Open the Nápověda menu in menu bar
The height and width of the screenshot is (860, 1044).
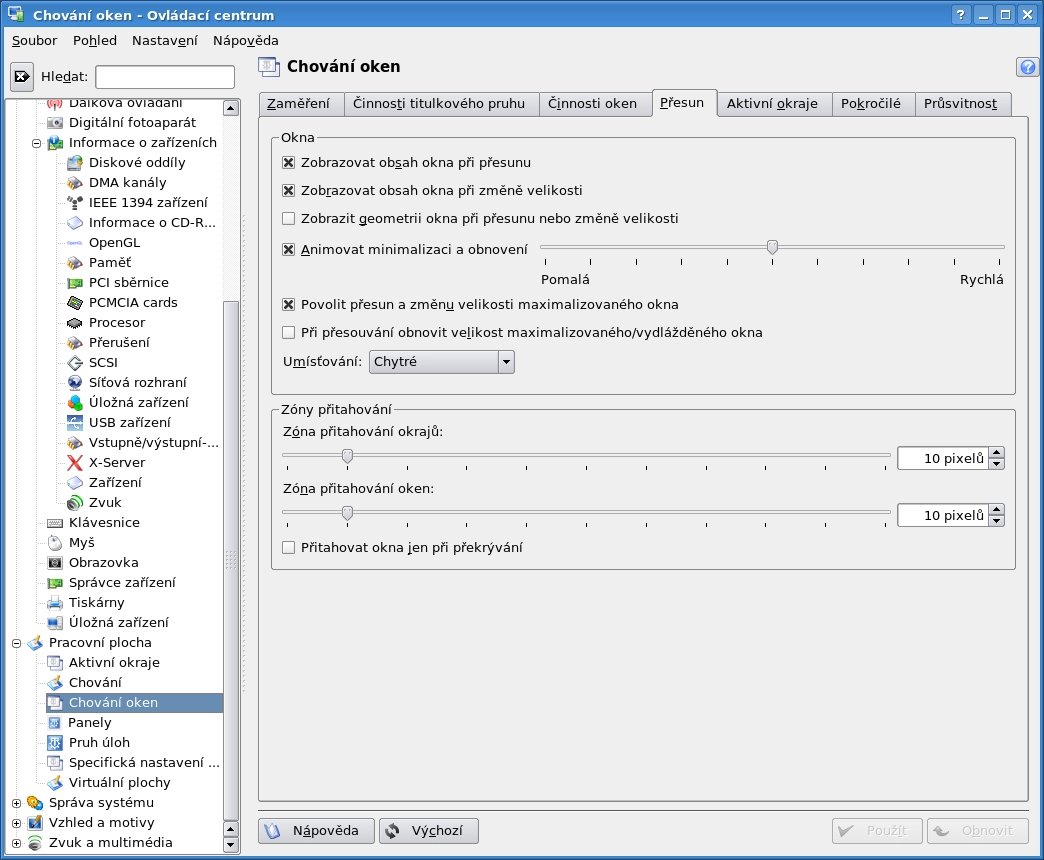(x=246, y=41)
